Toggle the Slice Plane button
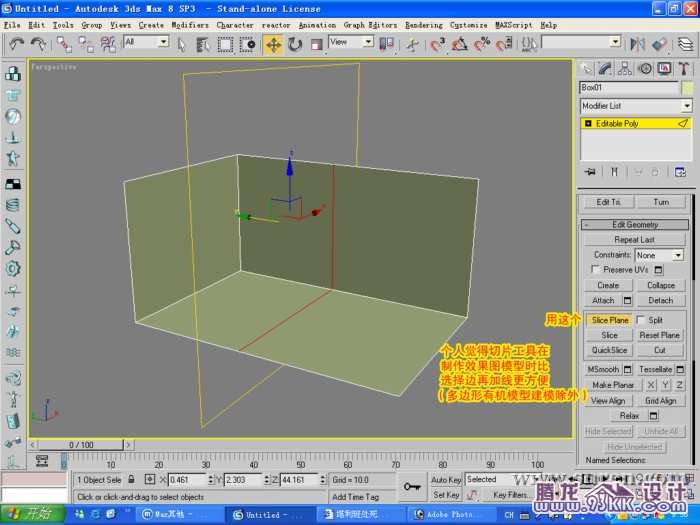Screen dimensions: 700x525 [x=609, y=320]
